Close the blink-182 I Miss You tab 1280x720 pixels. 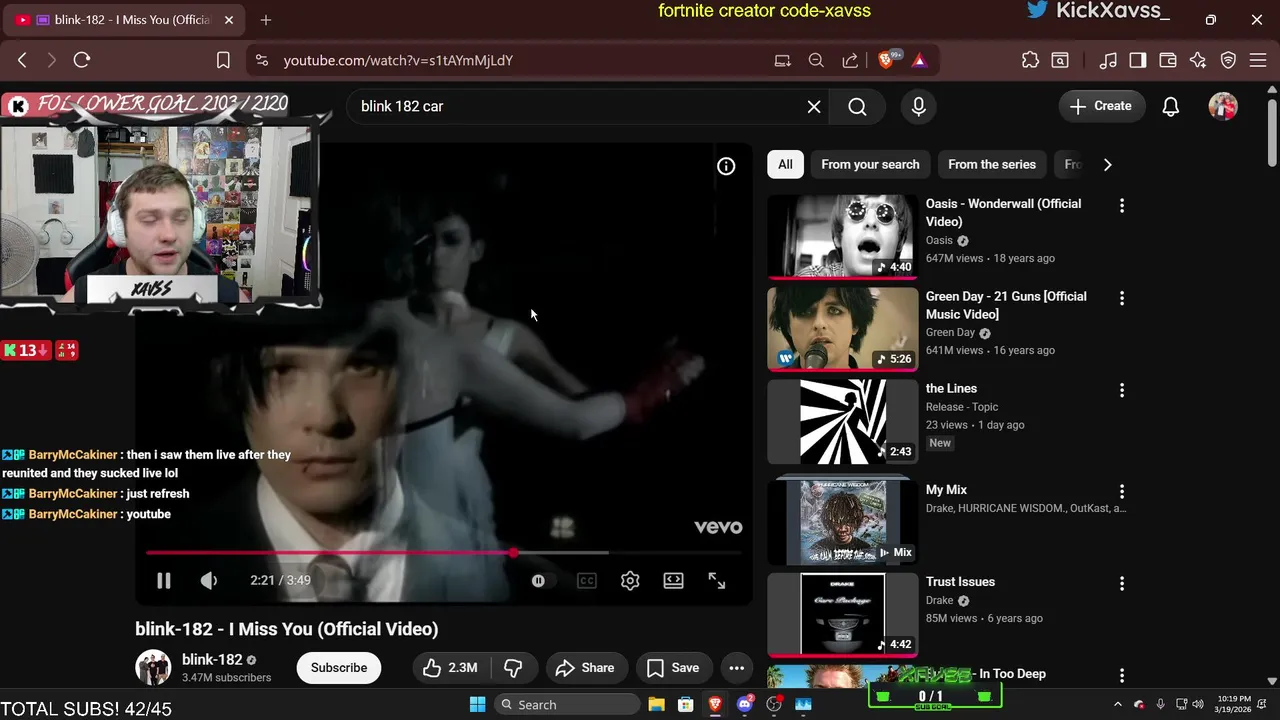228,19
